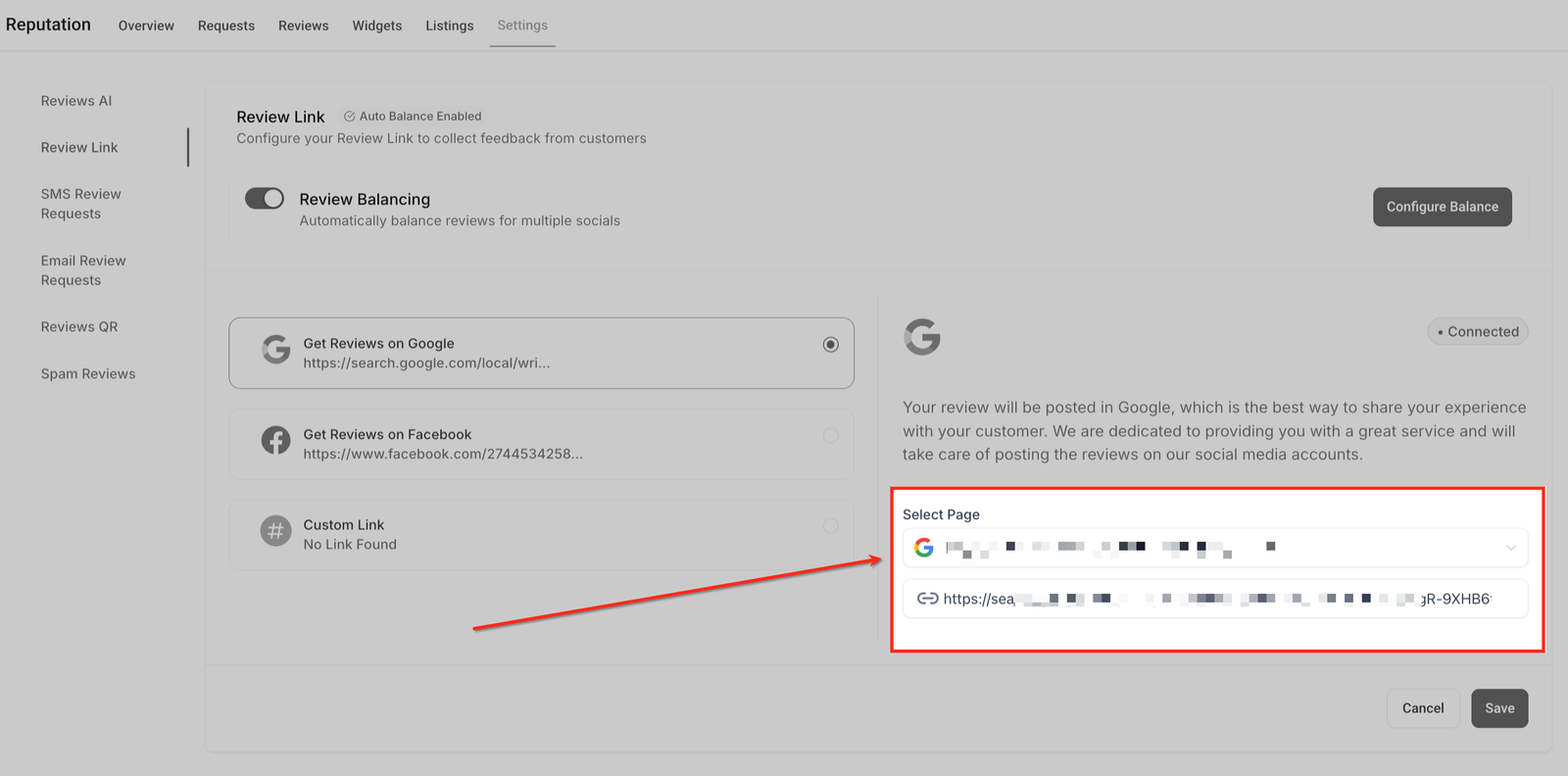Click the large Google logo in details panel
Viewport: 1568px width, 776px height.
921,337
